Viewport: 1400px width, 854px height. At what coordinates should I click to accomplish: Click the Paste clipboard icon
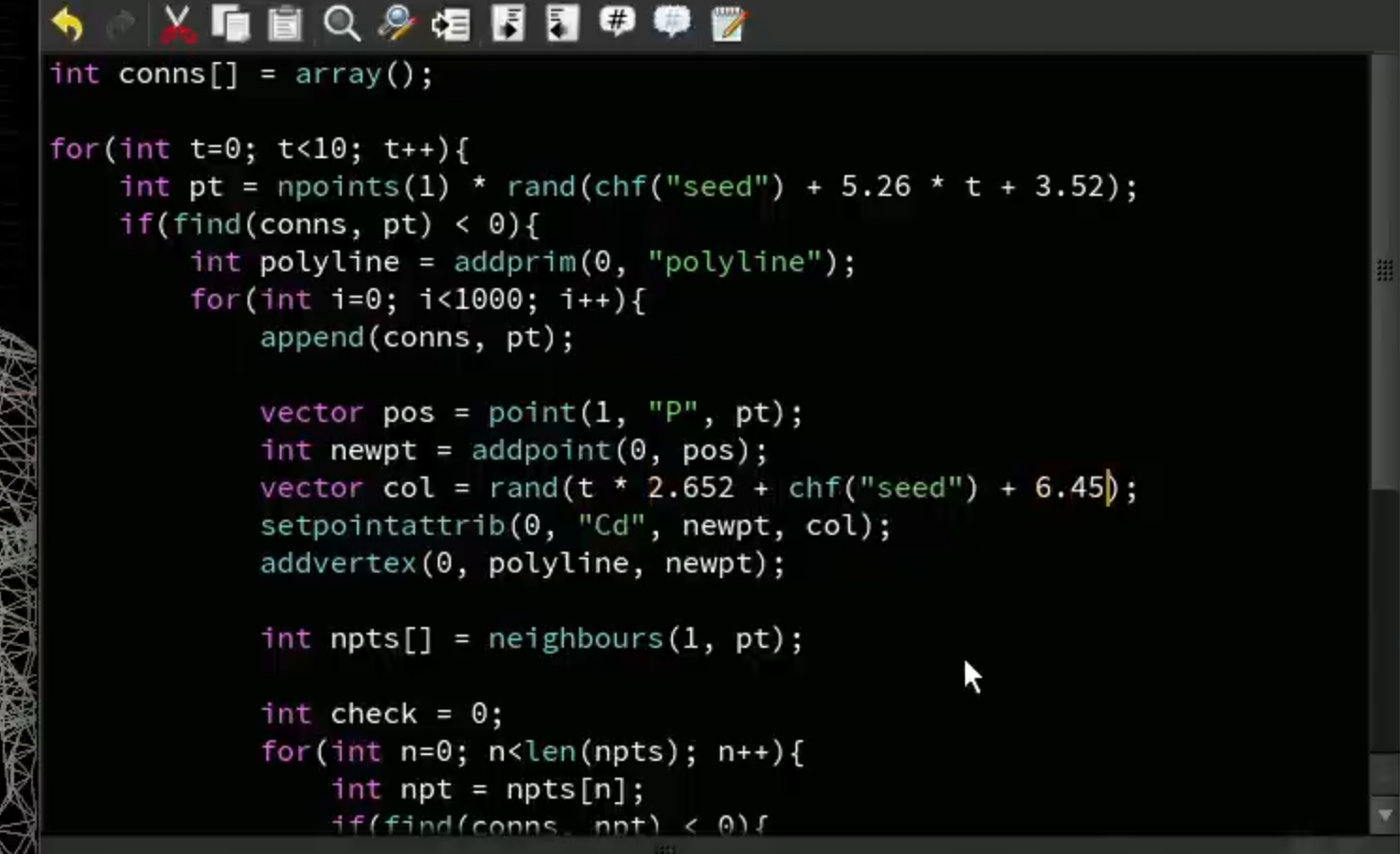284,24
